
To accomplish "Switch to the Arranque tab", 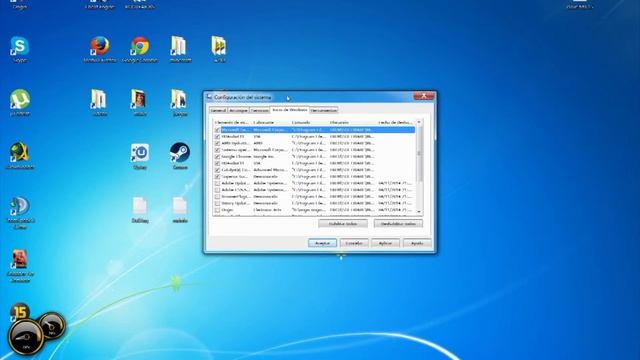I will [x=238, y=111].
